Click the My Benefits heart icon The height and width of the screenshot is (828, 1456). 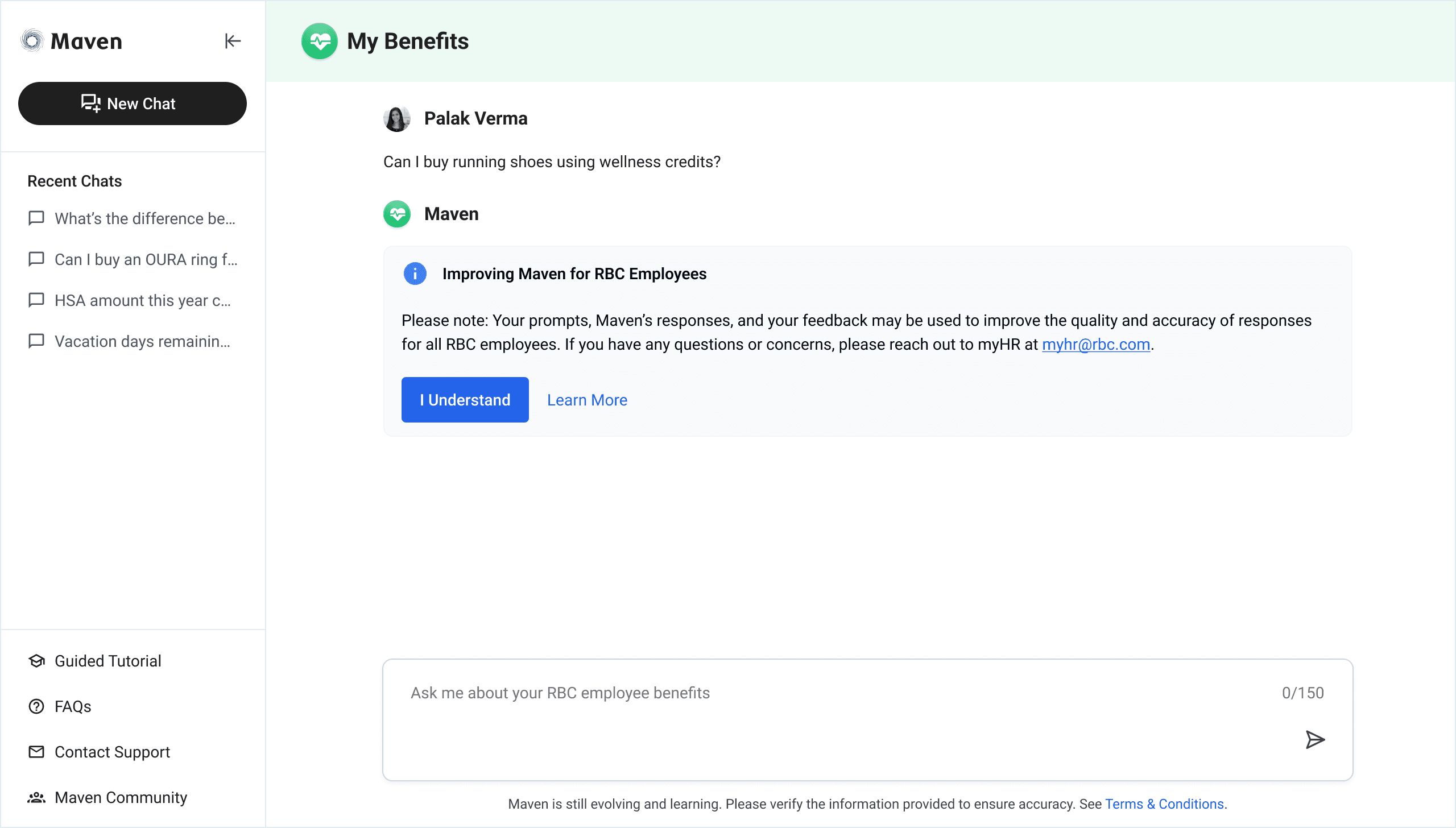pos(320,41)
